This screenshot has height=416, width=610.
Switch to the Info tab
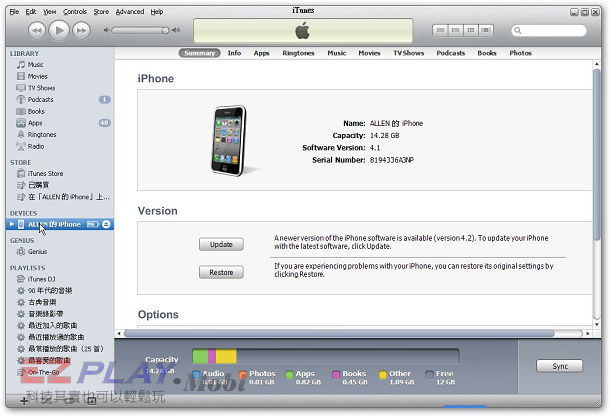click(234, 53)
